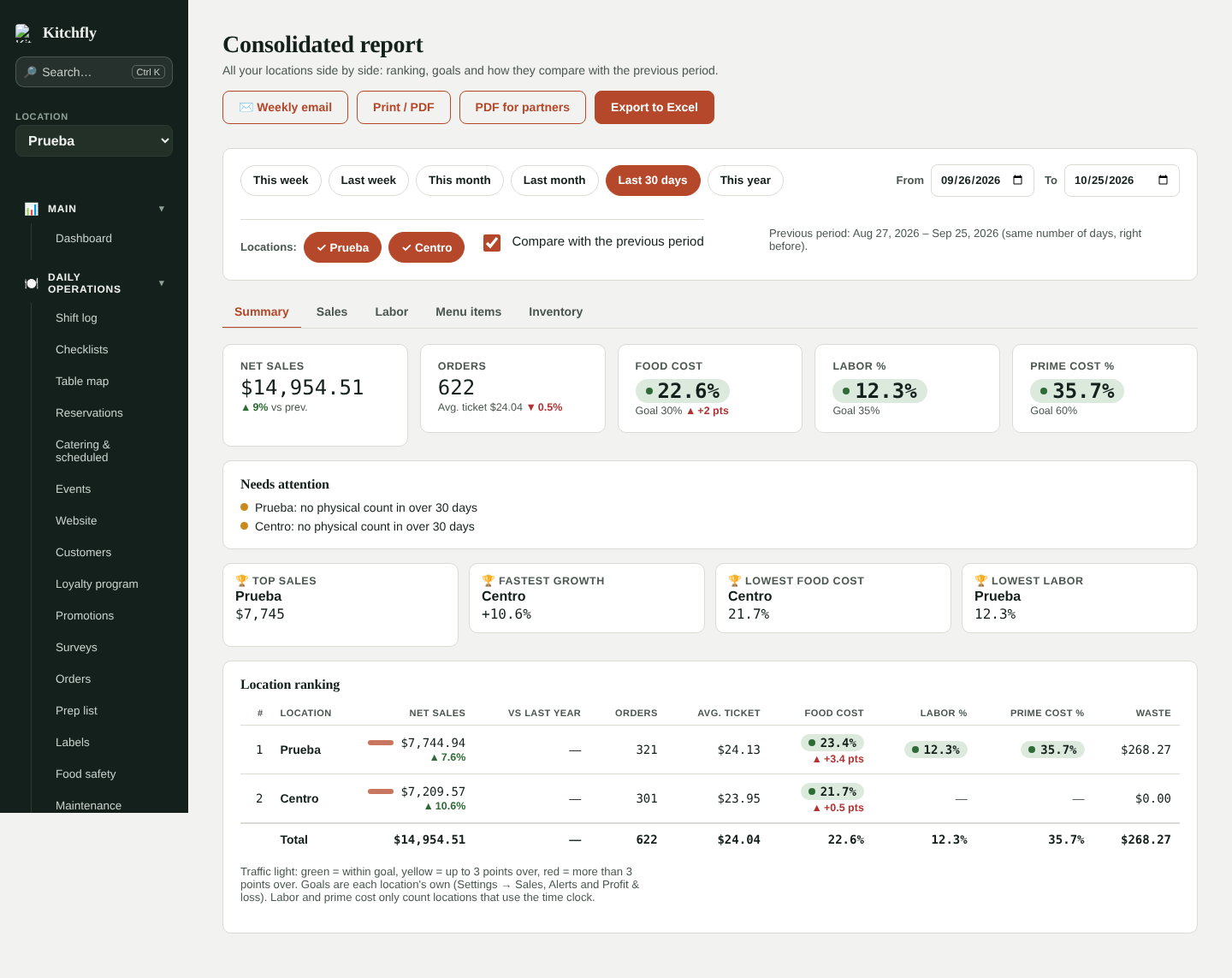Open Website in sidebar
1232x978 pixels.
[x=76, y=520]
